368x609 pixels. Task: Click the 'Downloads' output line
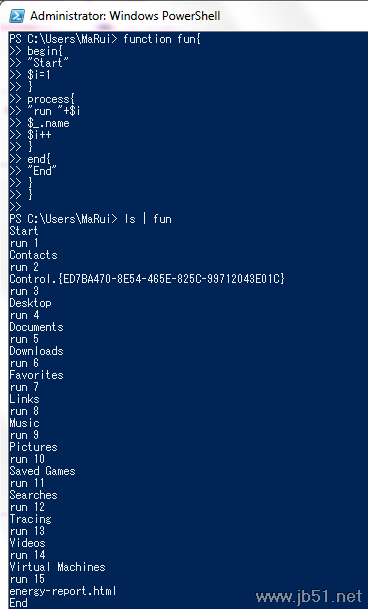click(x=36, y=351)
